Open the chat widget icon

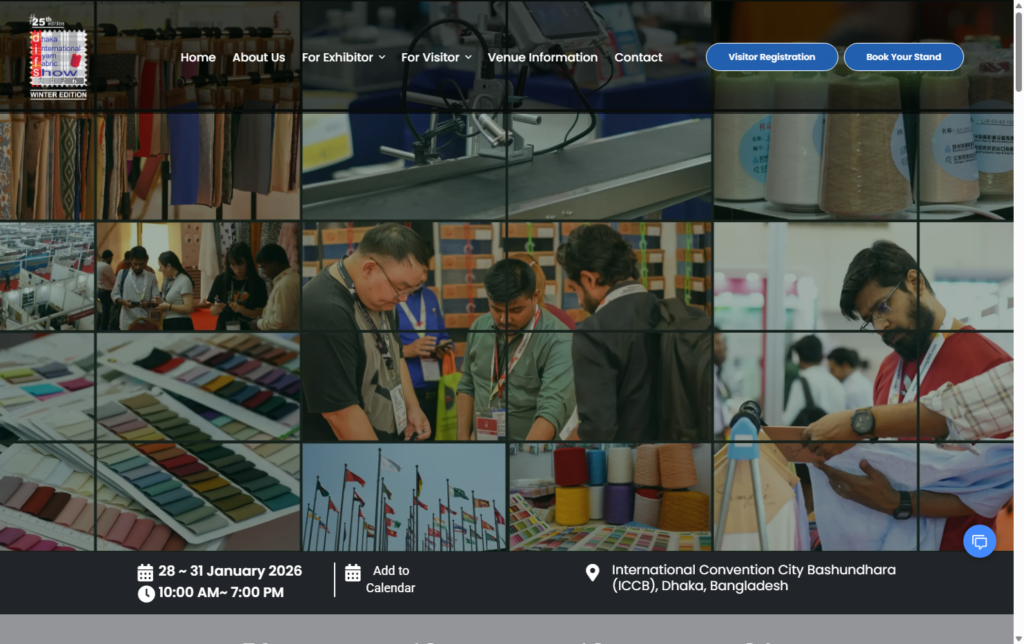point(979,541)
